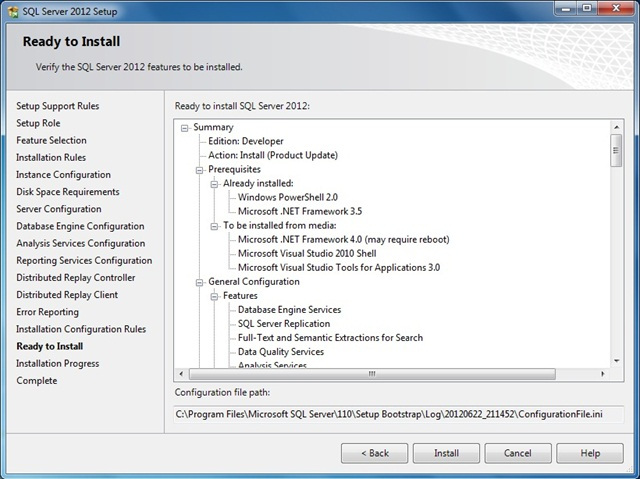The height and width of the screenshot is (479, 640).
Task: Click the horizontal scrollbar thumb
Action: coord(372,374)
